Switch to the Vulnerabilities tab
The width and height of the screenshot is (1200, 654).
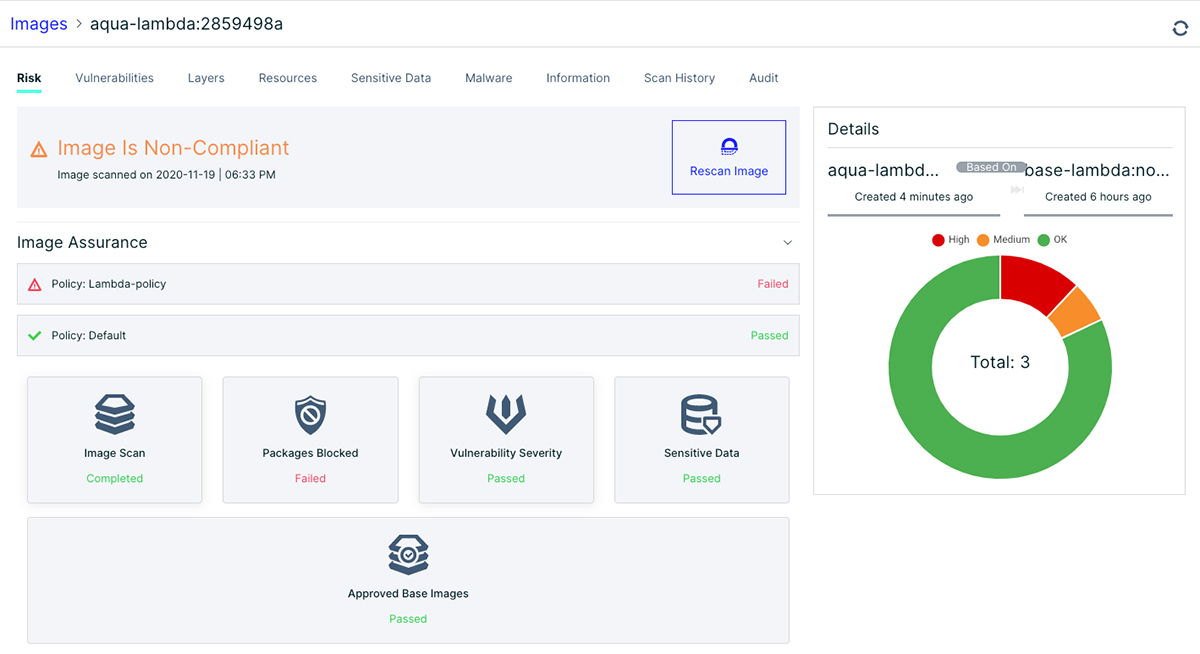pos(114,78)
